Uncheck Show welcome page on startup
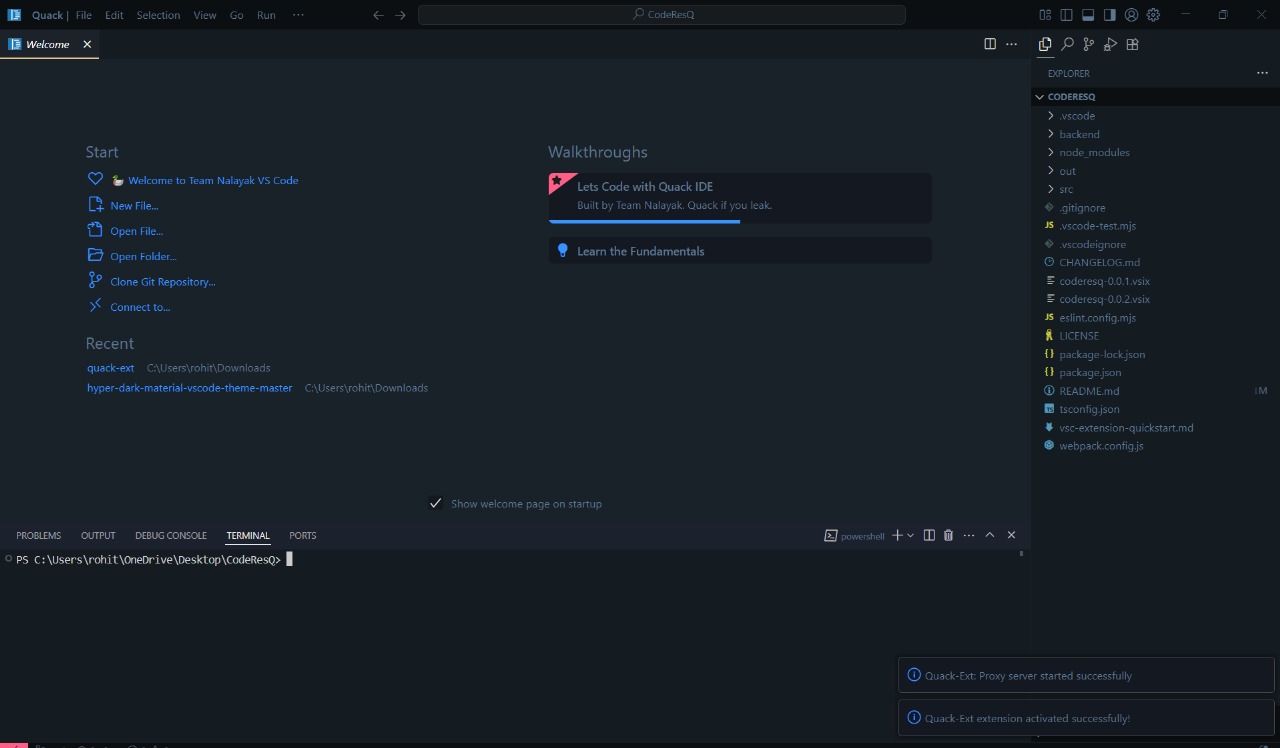This screenshot has height=748, width=1280. tap(436, 503)
